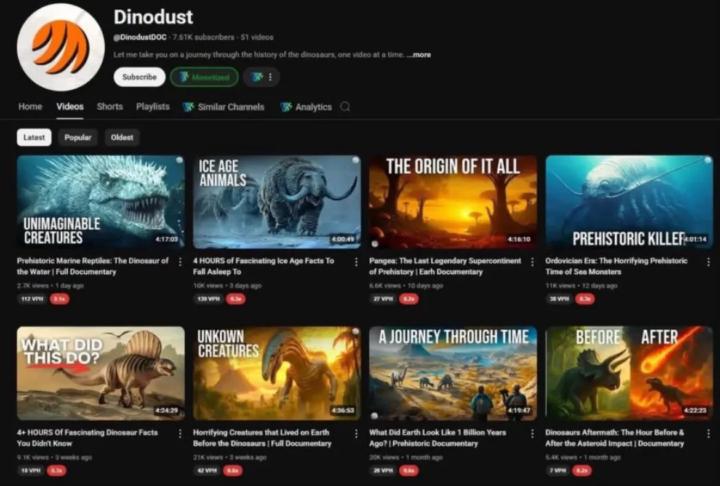Viewport: 720px width, 486px height.
Task: Play the WHAT DID THIS DO? thumbnail
Action: click(x=101, y=373)
